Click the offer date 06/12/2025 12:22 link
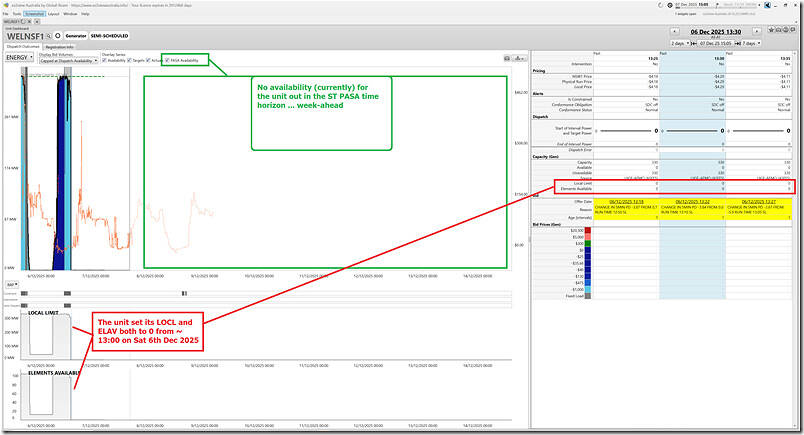The width and height of the screenshot is (804, 435). [693, 202]
